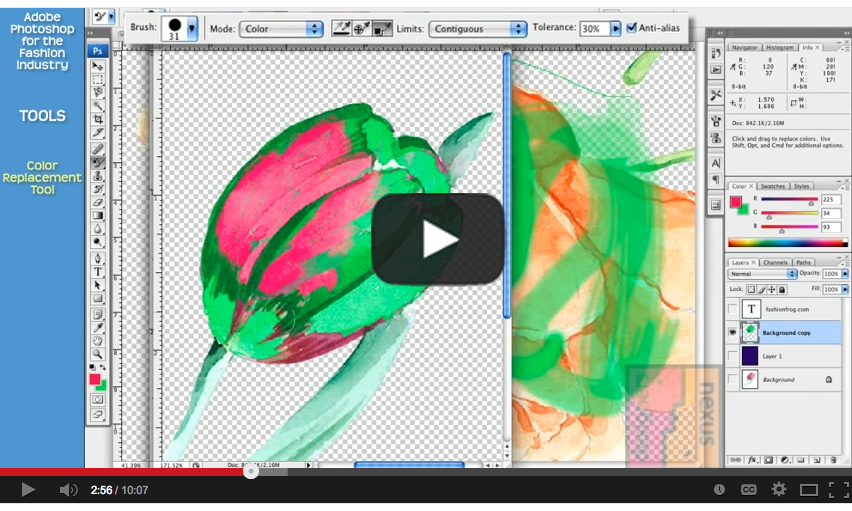Hide the Background copy layer eye

click(x=732, y=332)
